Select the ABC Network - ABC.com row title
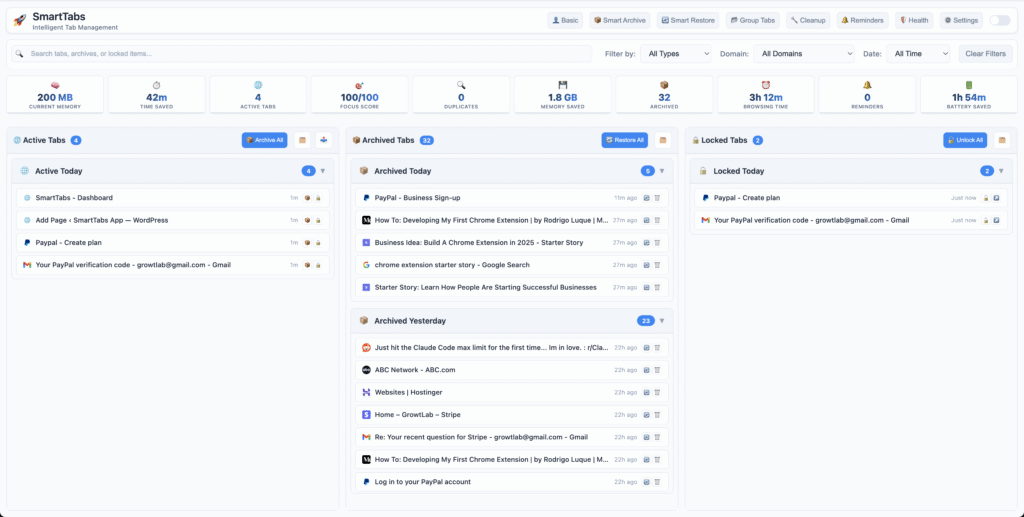This screenshot has width=1024, height=517. (415, 370)
